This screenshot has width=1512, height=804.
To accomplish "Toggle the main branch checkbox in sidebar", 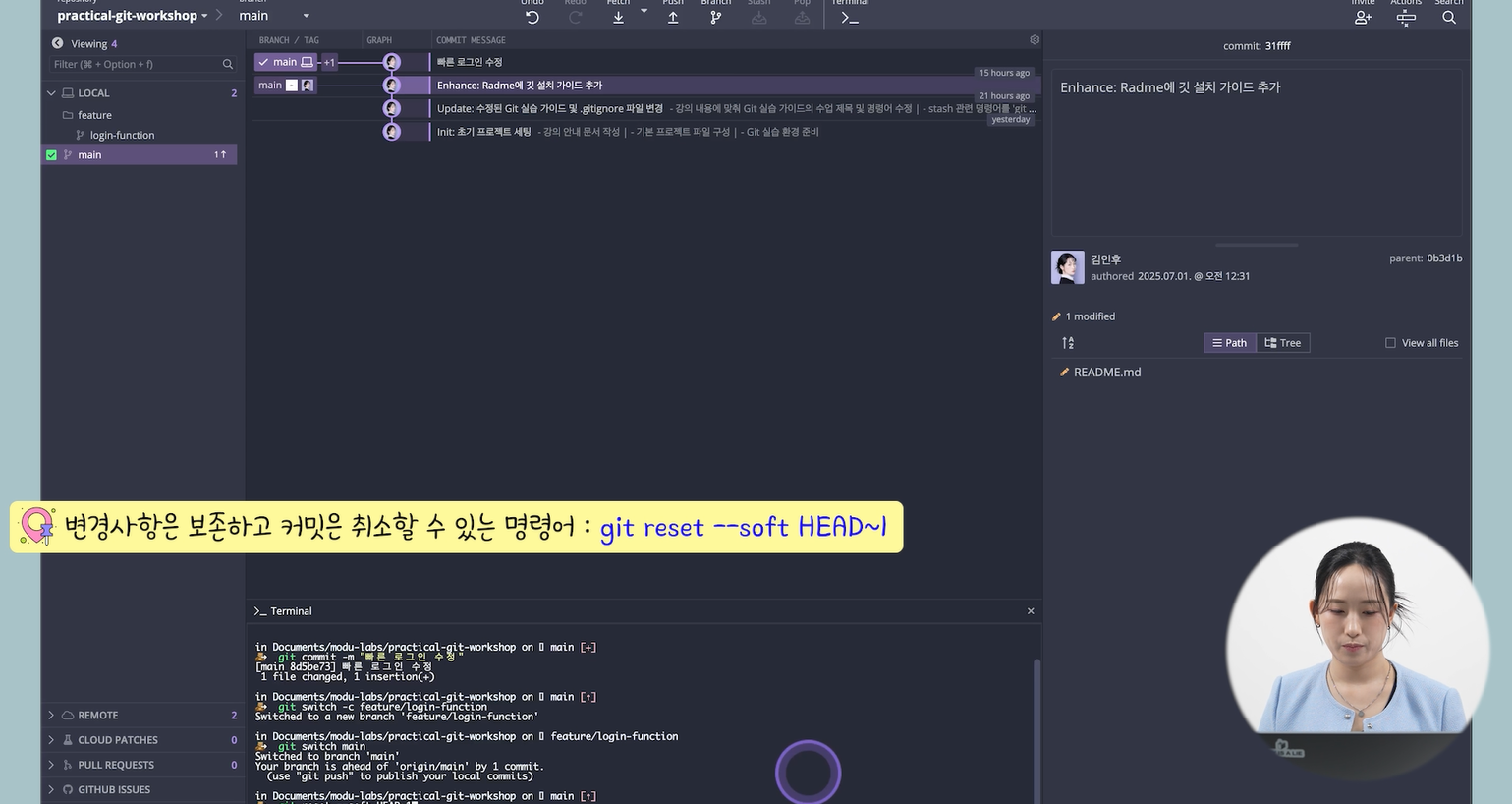I will [x=52, y=155].
